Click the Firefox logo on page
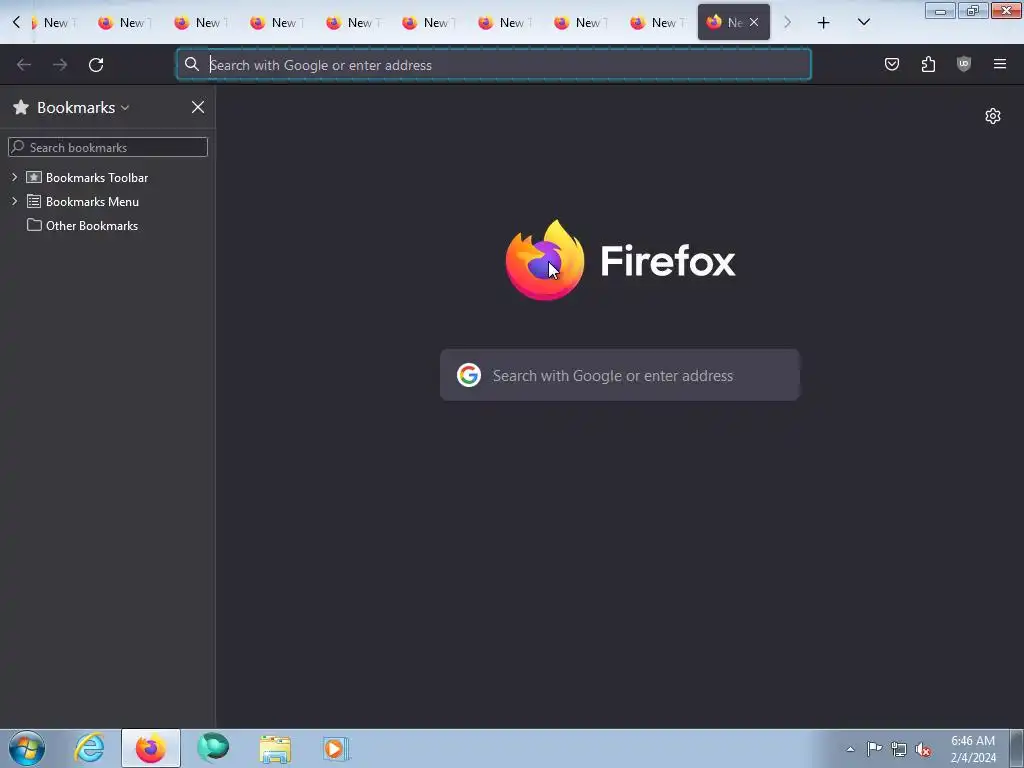 pyautogui.click(x=545, y=261)
